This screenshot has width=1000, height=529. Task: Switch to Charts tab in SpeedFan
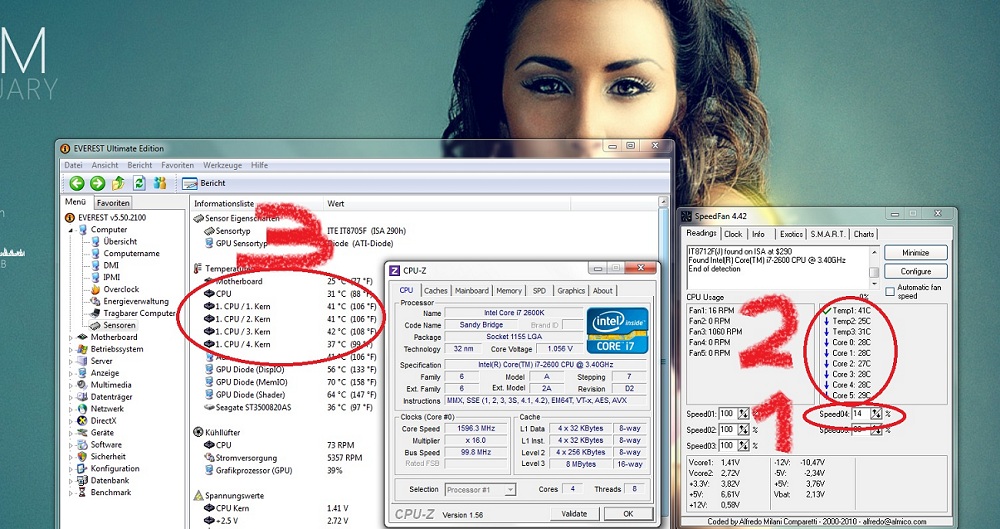pyautogui.click(x=864, y=234)
